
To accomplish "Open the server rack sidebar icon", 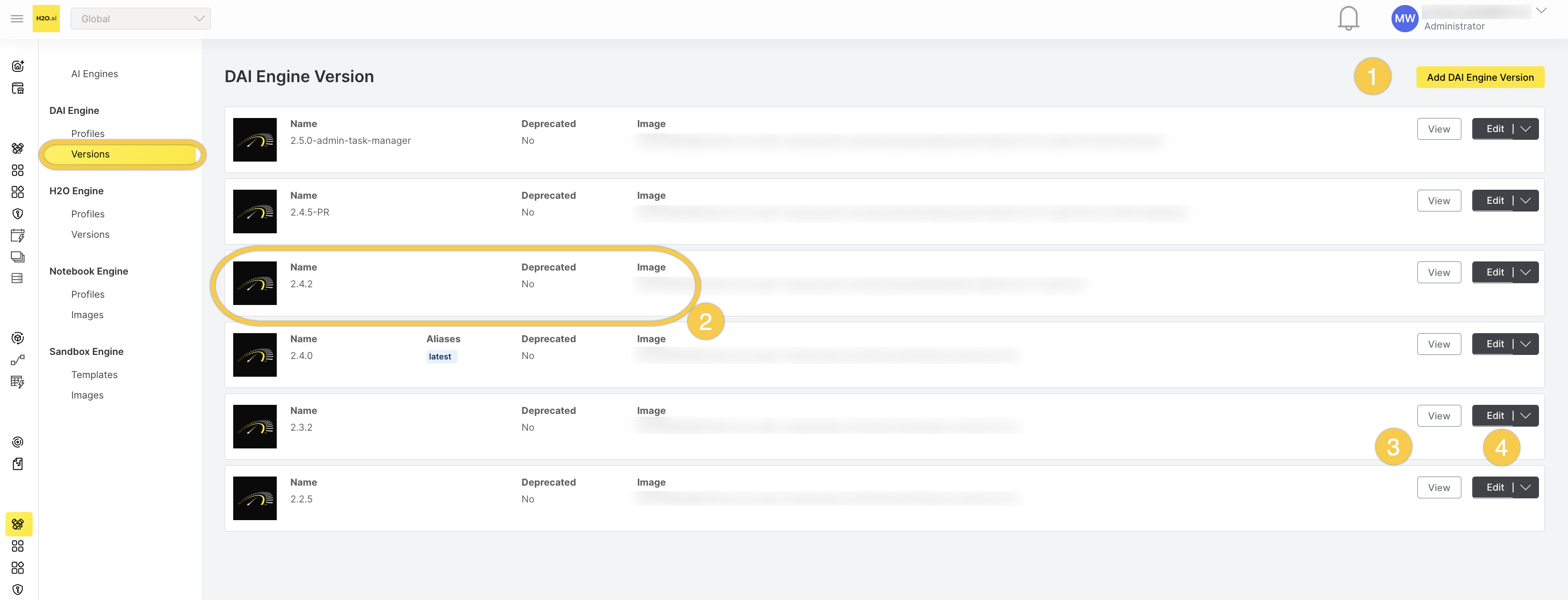I will click(x=18, y=278).
